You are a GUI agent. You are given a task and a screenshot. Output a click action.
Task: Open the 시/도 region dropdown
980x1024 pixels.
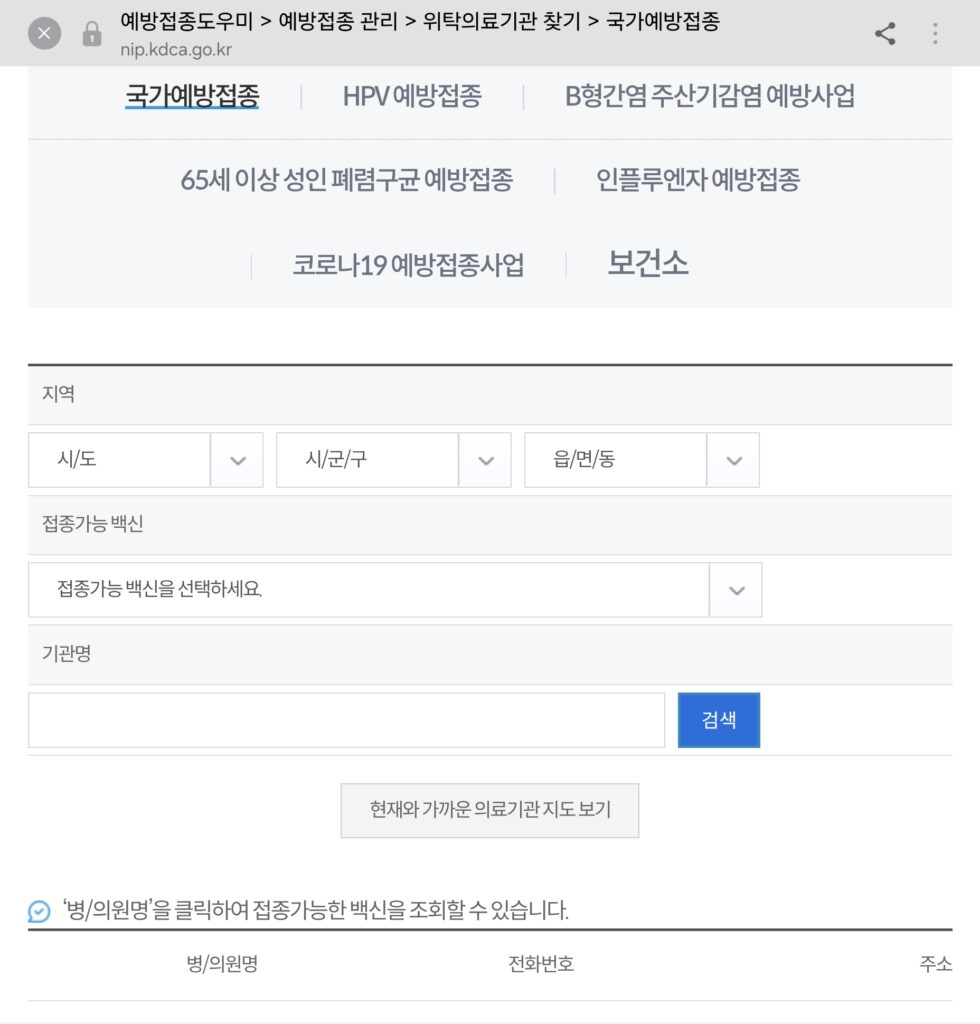tap(145, 460)
